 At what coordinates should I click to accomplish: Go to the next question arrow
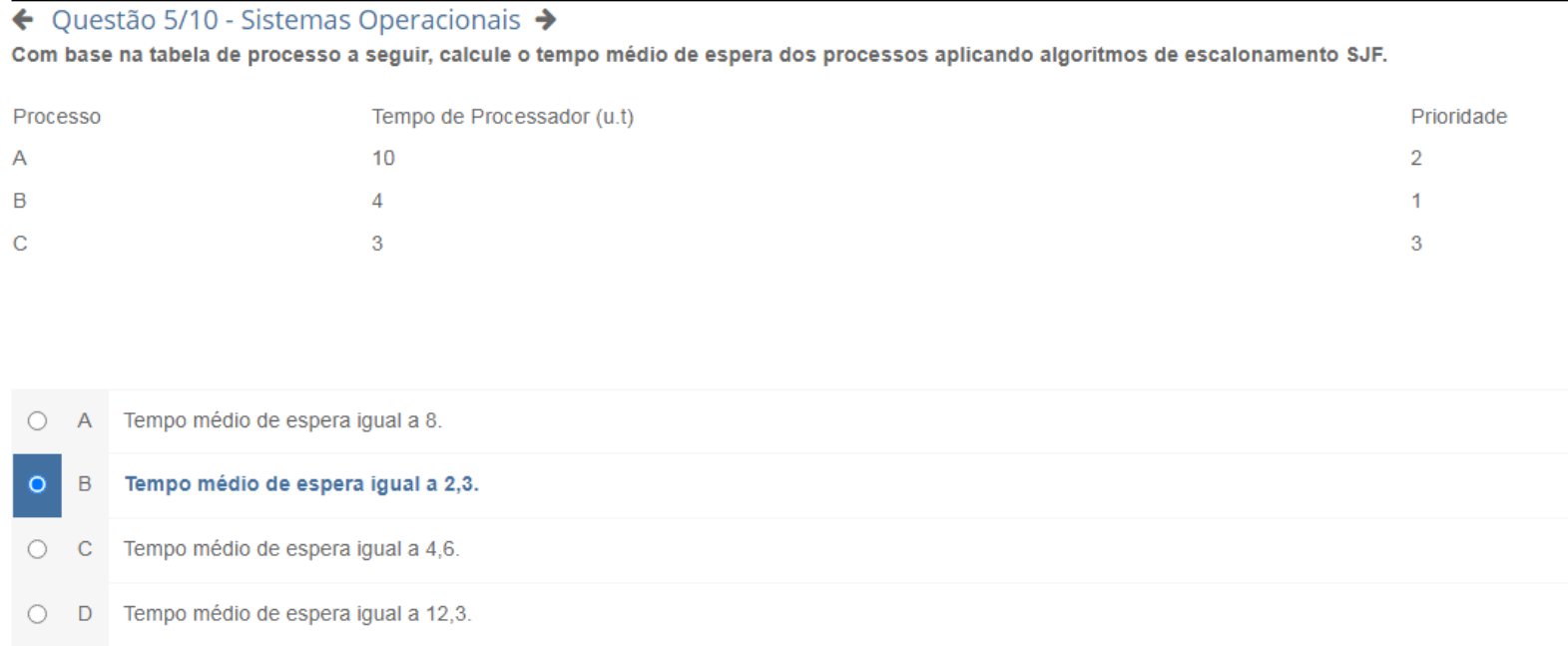[545, 19]
